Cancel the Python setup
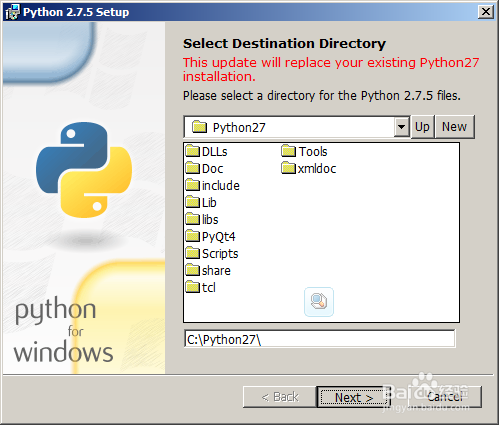 click(x=445, y=397)
